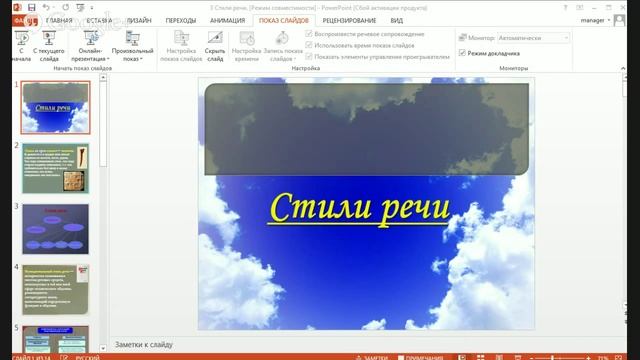The height and width of the screenshot is (360, 640).
Task: Open the manager account dropdown
Action: [595, 20]
